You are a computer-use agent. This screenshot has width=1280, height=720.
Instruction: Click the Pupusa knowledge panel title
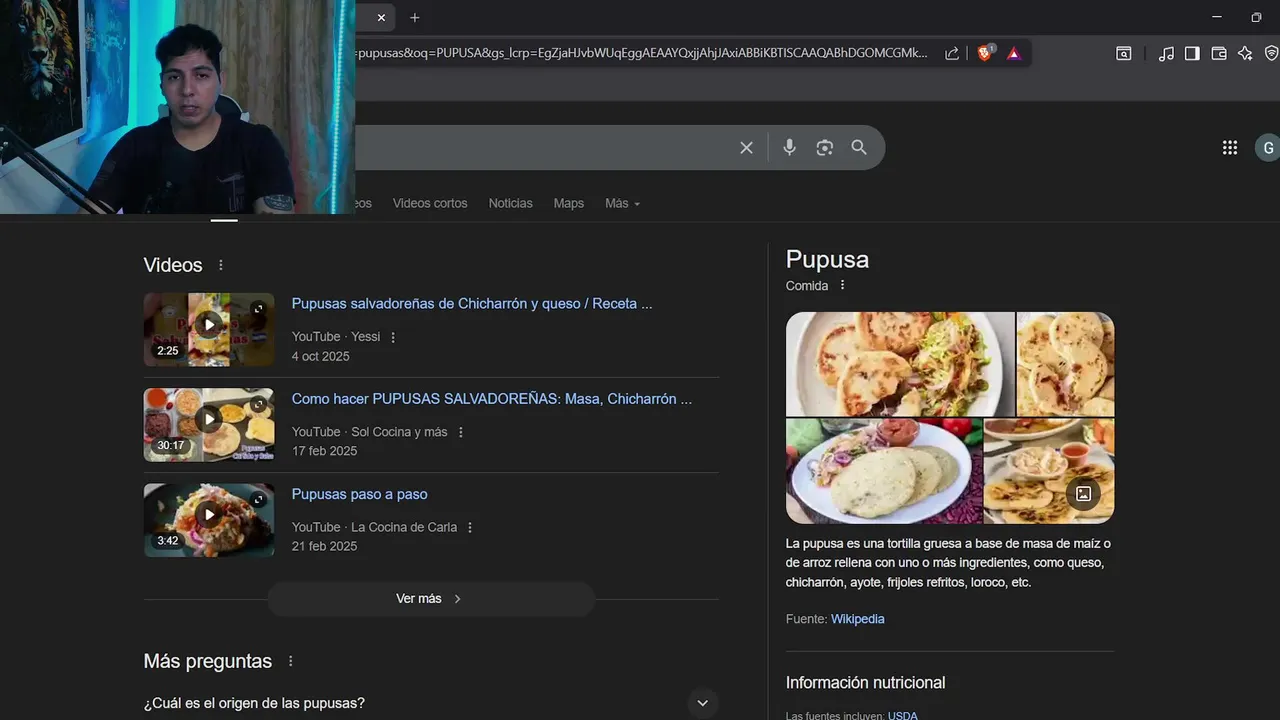coord(827,259)
